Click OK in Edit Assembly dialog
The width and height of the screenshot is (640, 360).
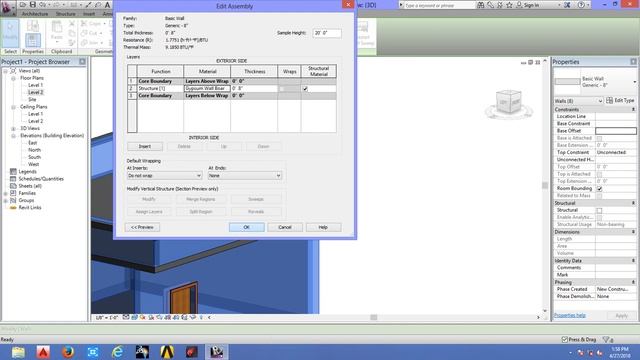[x=247, y=227]
